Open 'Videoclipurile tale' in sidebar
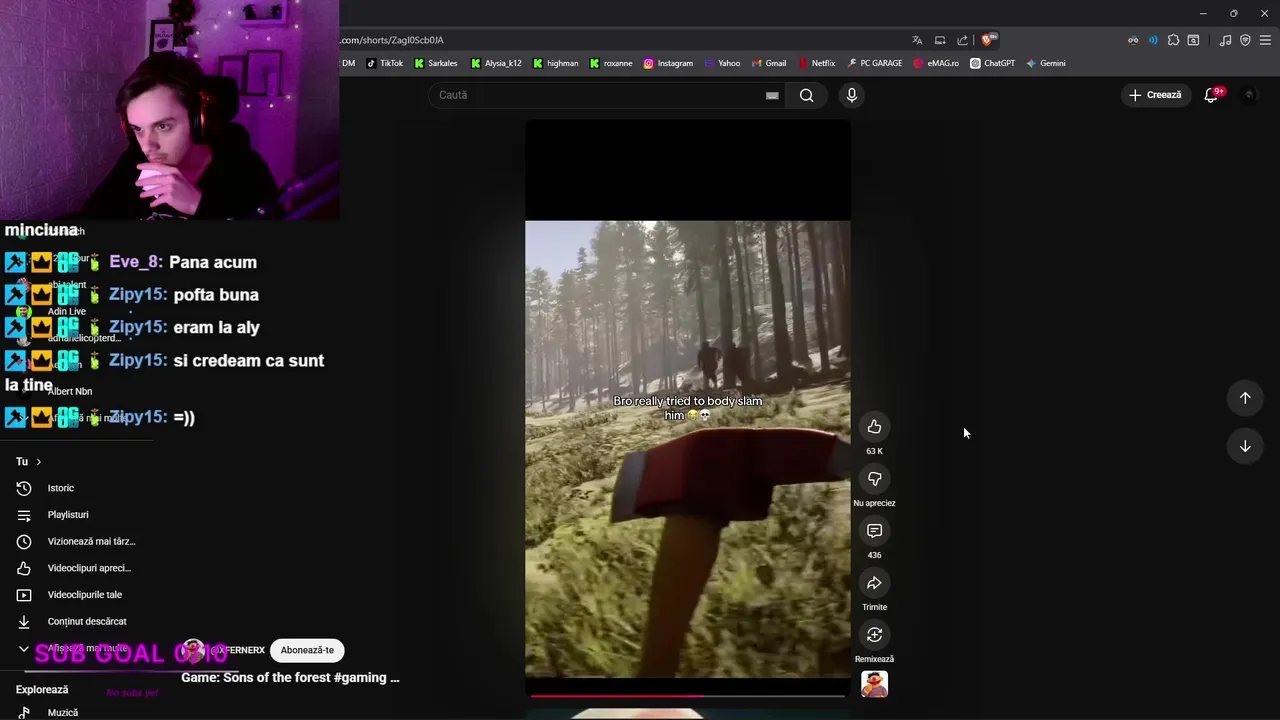The image size is (1280, 720). click(85, 595)
